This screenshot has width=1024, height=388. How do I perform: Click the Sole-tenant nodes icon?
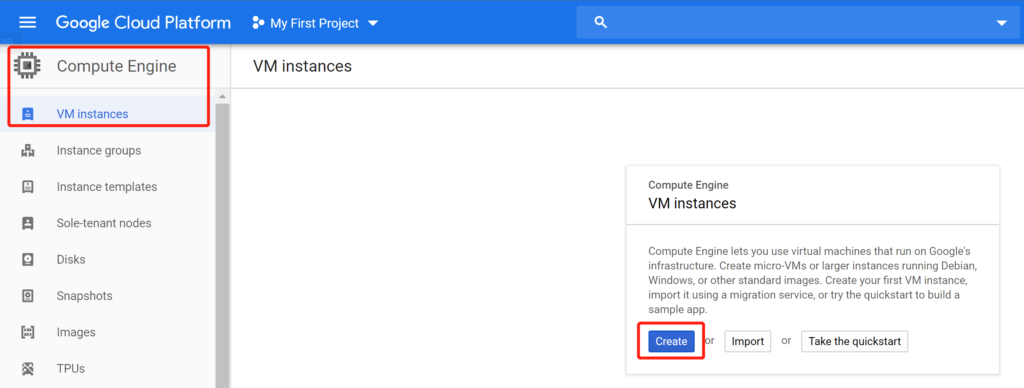[27, 223]
